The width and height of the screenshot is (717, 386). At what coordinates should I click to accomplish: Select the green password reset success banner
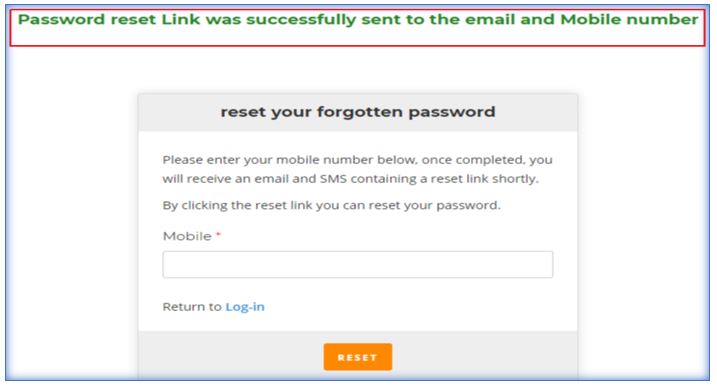point(358,27)
